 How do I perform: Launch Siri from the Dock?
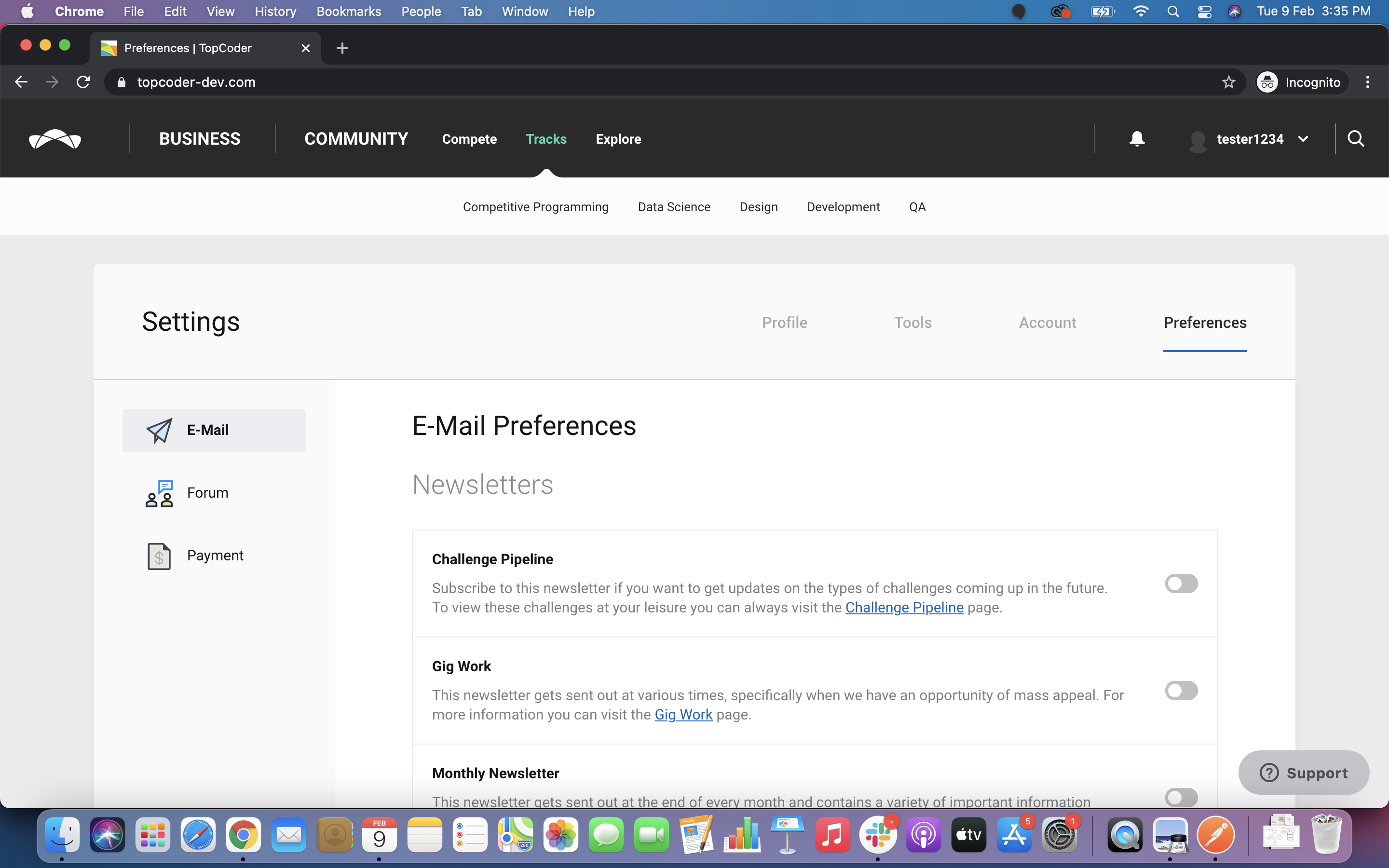[108, 835]
